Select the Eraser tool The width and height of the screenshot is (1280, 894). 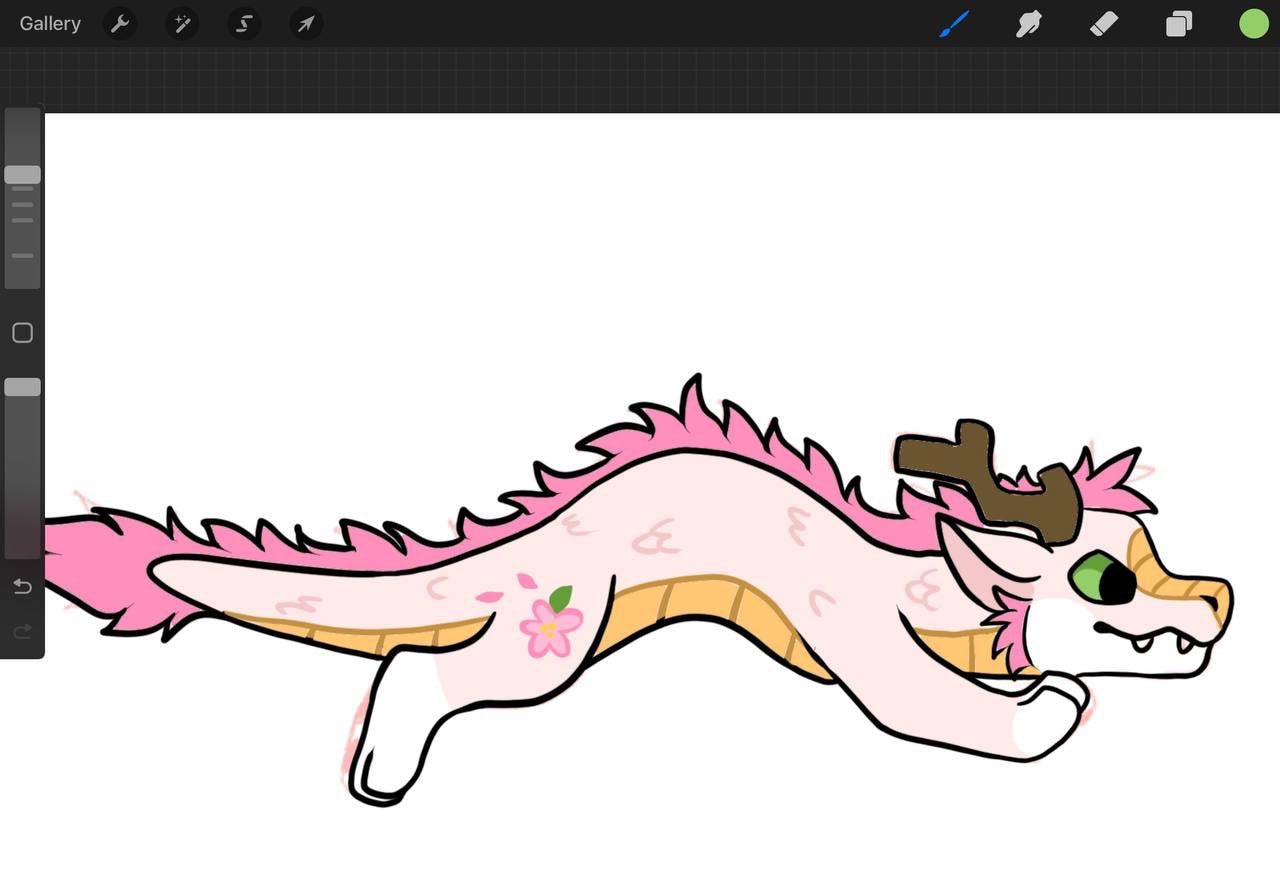click(1104, 24)
